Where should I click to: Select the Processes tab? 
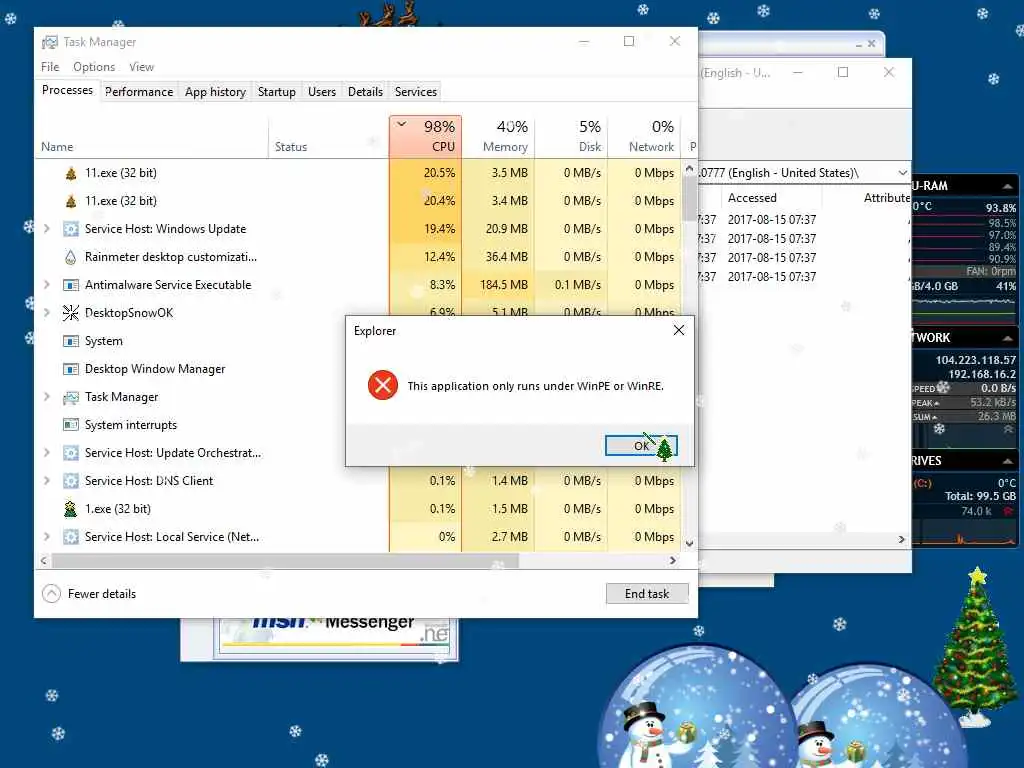[x=67, y=90]
